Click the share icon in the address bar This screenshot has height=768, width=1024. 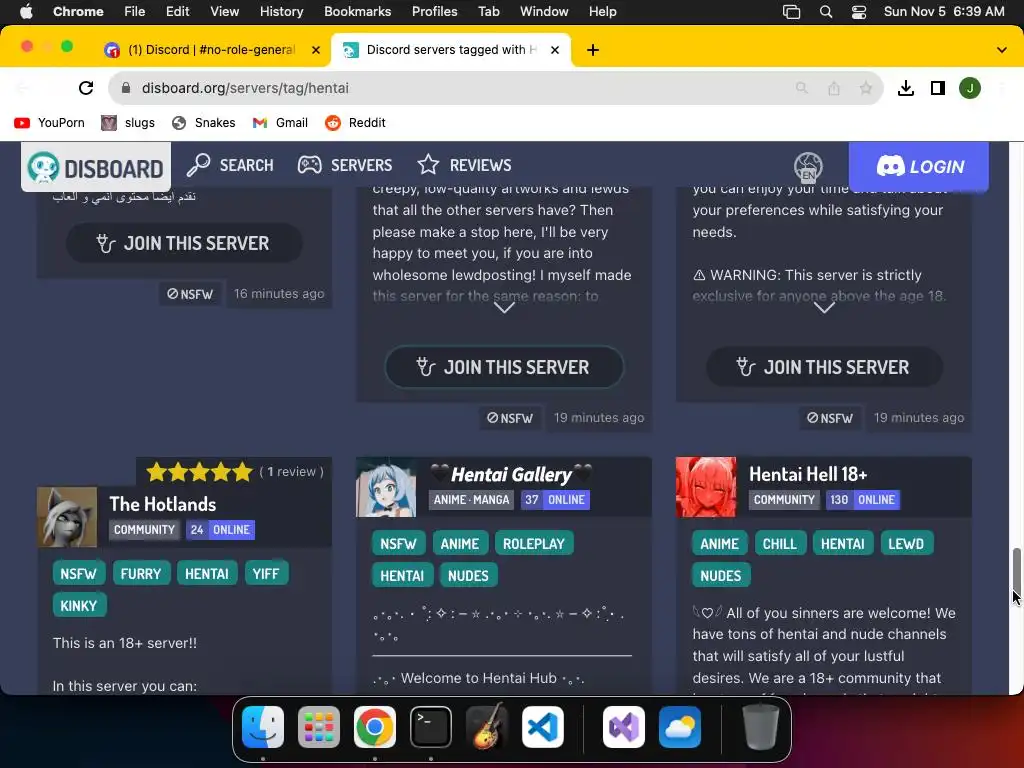[834, 88]
